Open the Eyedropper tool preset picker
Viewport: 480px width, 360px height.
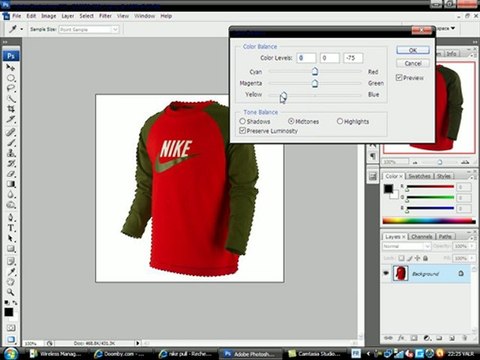[22, 29]
